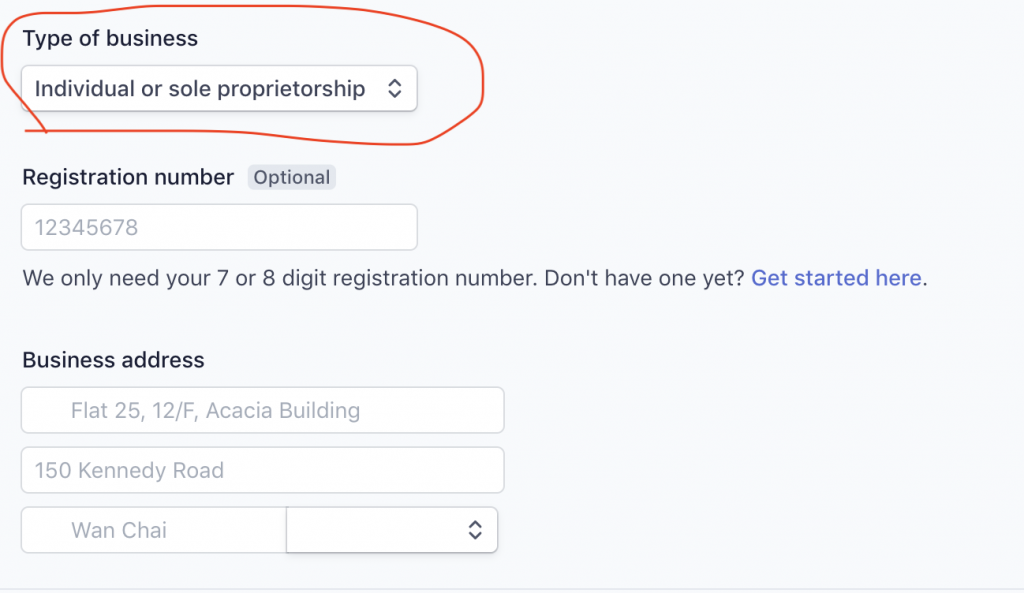Viewport: 1024px width, 593px height.
Task: Click the "Type of business" label
Action: pos(110,39)
